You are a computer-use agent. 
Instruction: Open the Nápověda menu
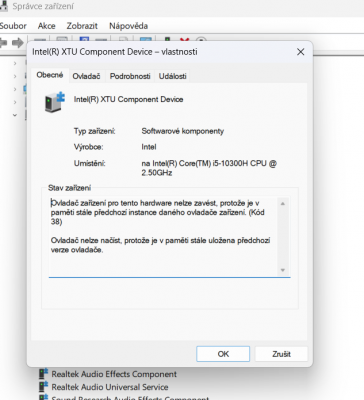tap(128, 26)
